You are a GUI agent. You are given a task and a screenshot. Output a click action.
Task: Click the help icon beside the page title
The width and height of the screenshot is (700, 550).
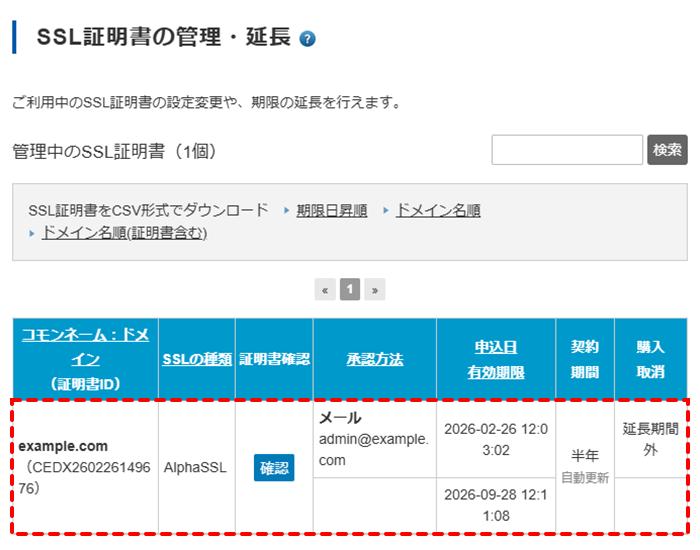pyautogui.click(x=308, y=39)
